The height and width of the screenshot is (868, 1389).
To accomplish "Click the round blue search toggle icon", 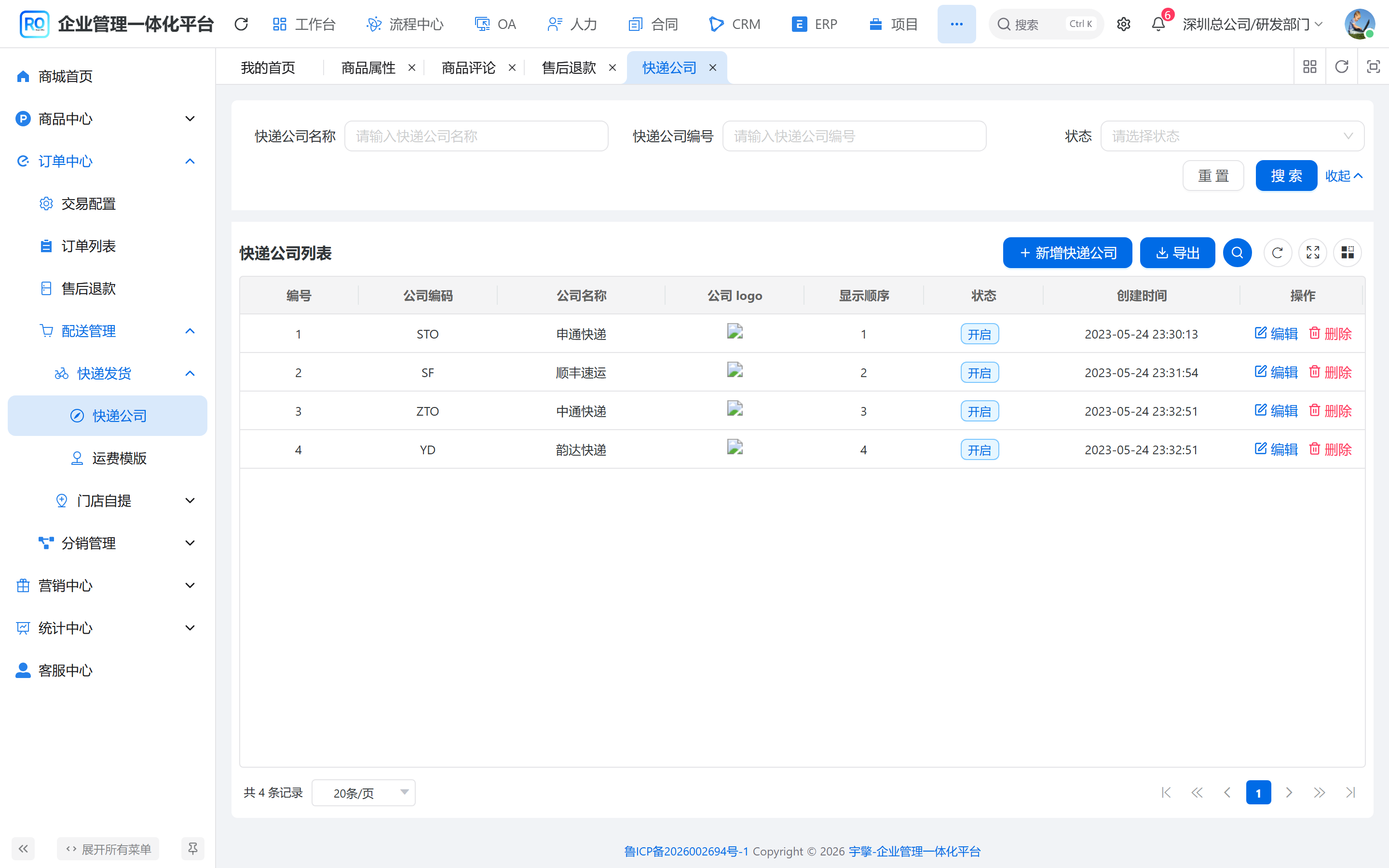I will tap(1237, 253).
